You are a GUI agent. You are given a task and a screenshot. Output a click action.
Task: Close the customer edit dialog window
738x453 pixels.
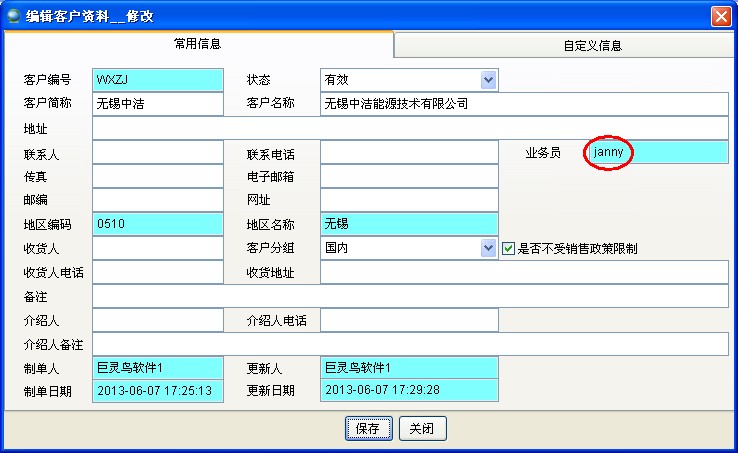(720, 16)
